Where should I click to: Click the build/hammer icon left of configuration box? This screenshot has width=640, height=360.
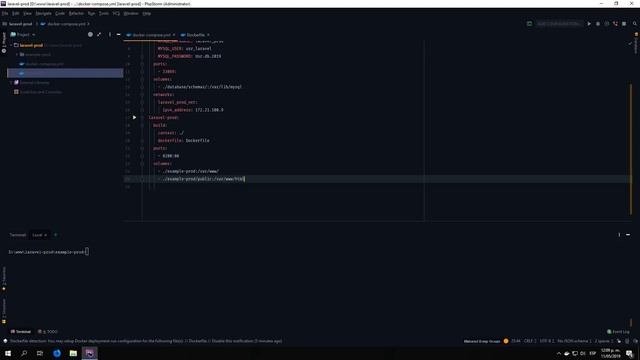click(529, 24)
